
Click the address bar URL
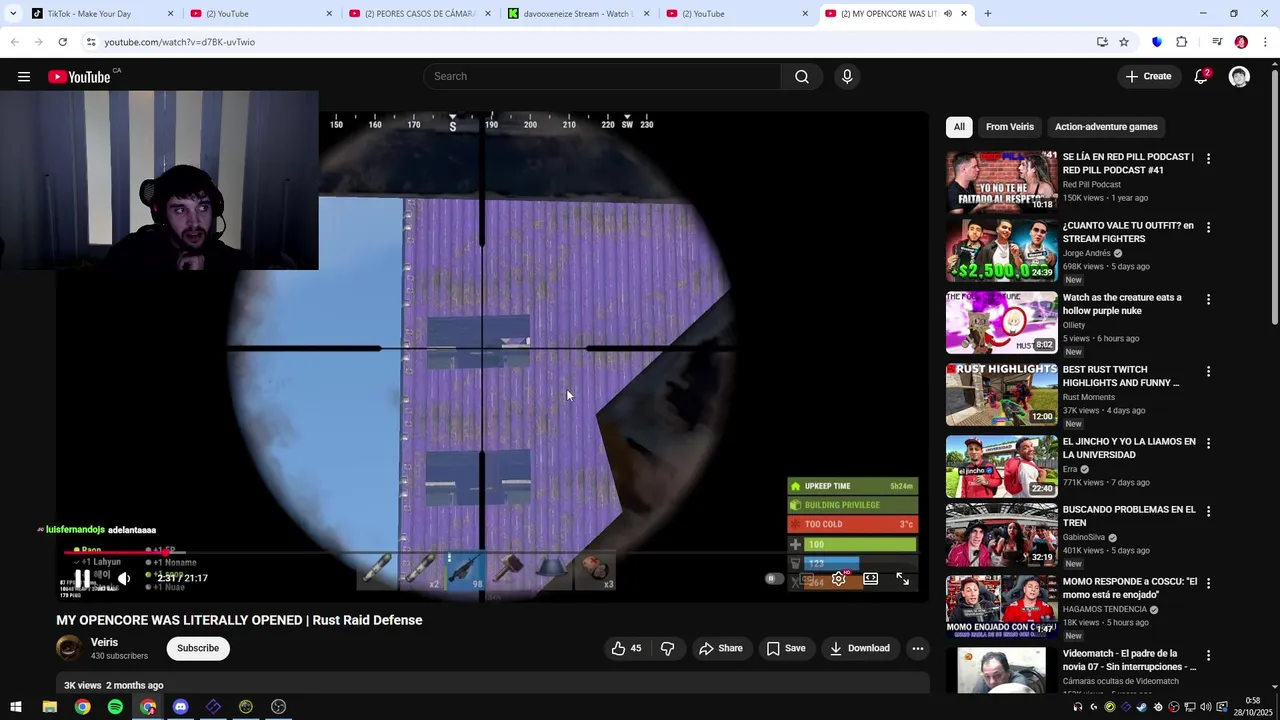(x=180, y=42)
